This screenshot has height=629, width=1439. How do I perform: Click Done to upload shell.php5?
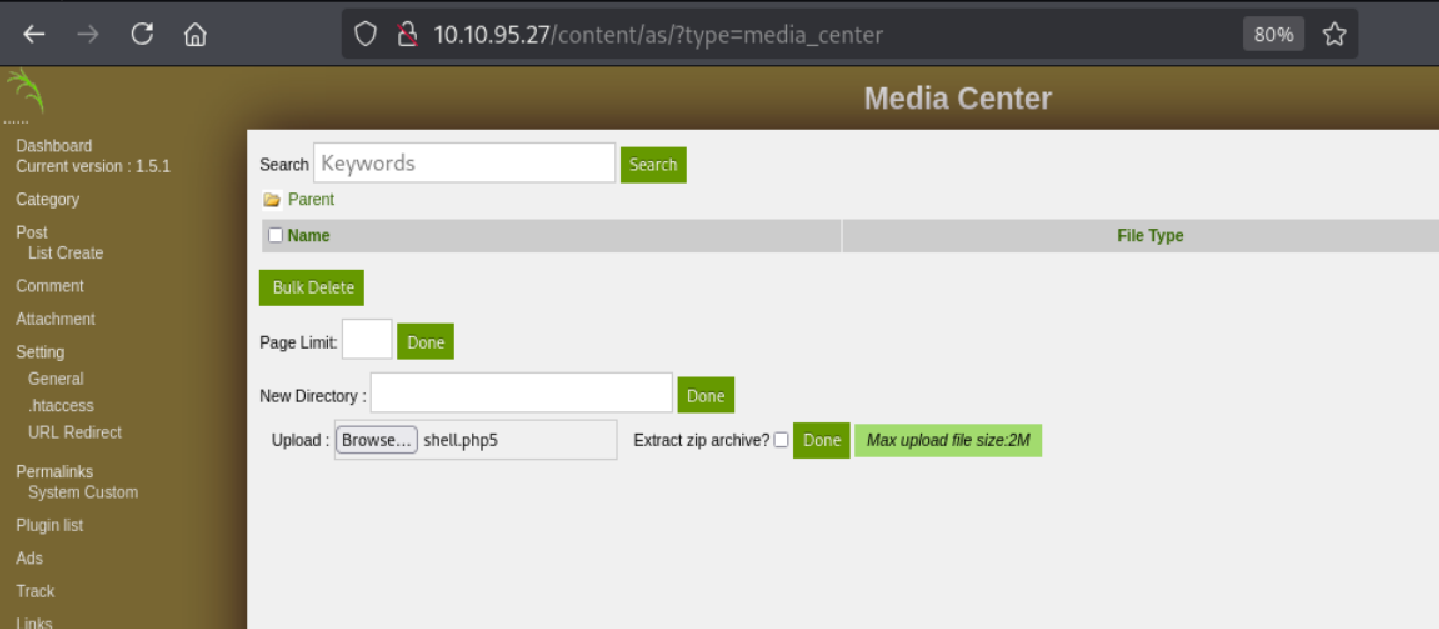820,439
